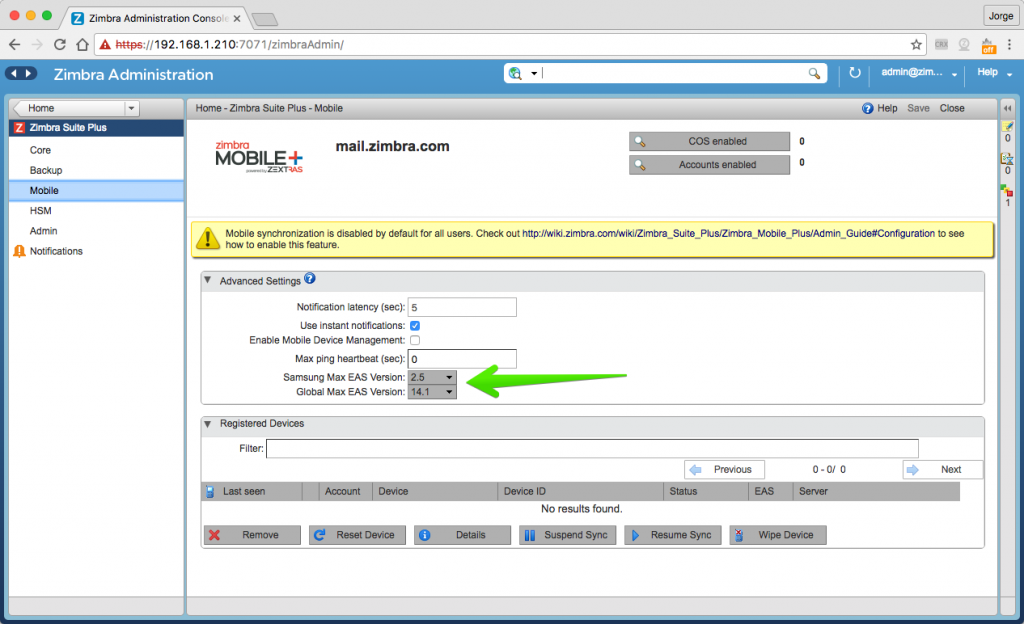Click the Zimbra Mobile Plus logo
The width and height of the screenshot is (1024, 624).
coord(259,157)
